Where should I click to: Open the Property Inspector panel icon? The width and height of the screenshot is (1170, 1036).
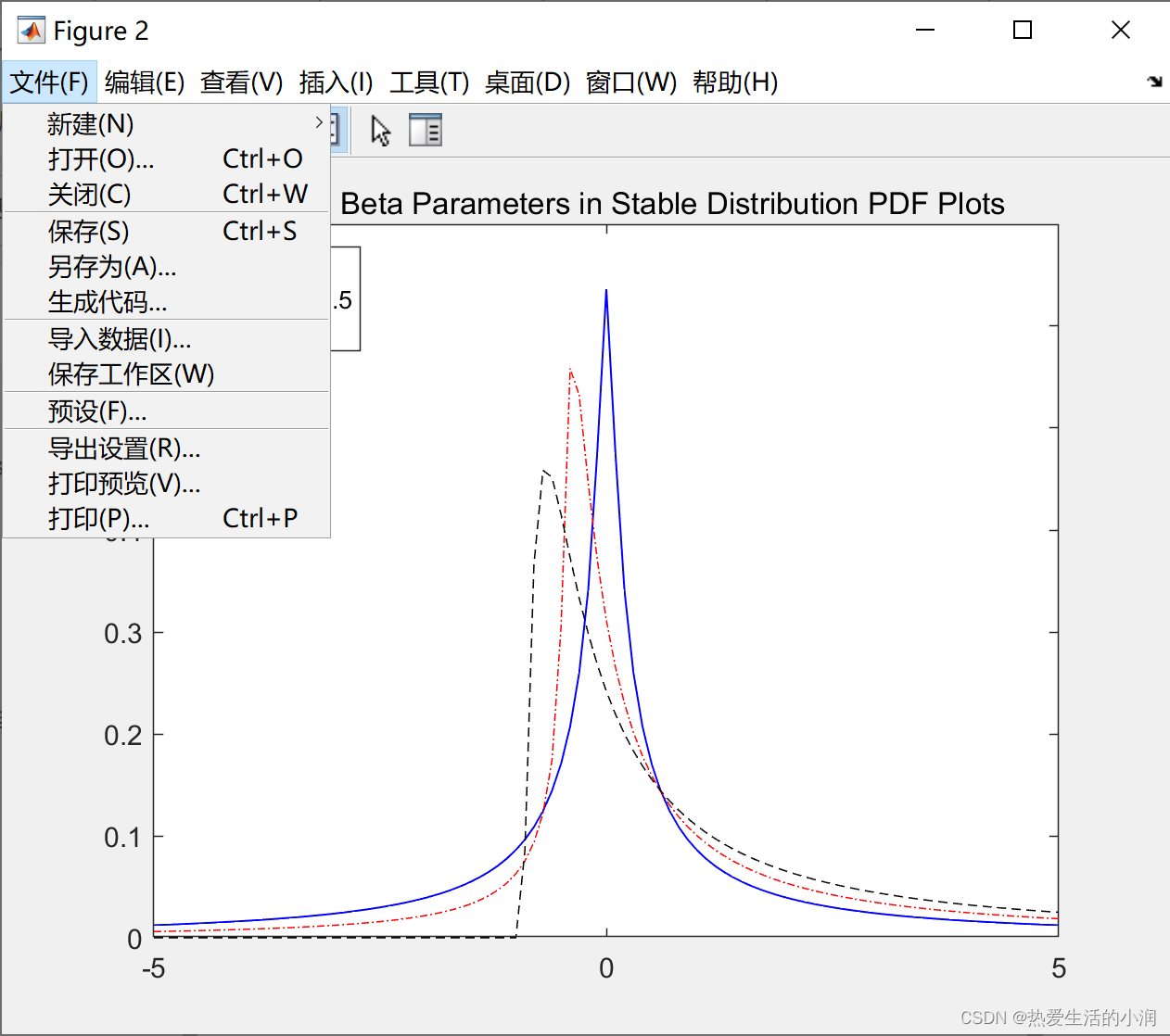pos(426,130)
